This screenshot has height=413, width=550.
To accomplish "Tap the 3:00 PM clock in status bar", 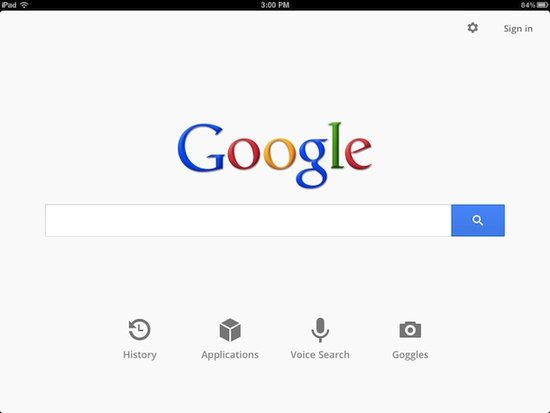I will pyautogui.click(x=275, y=5).
